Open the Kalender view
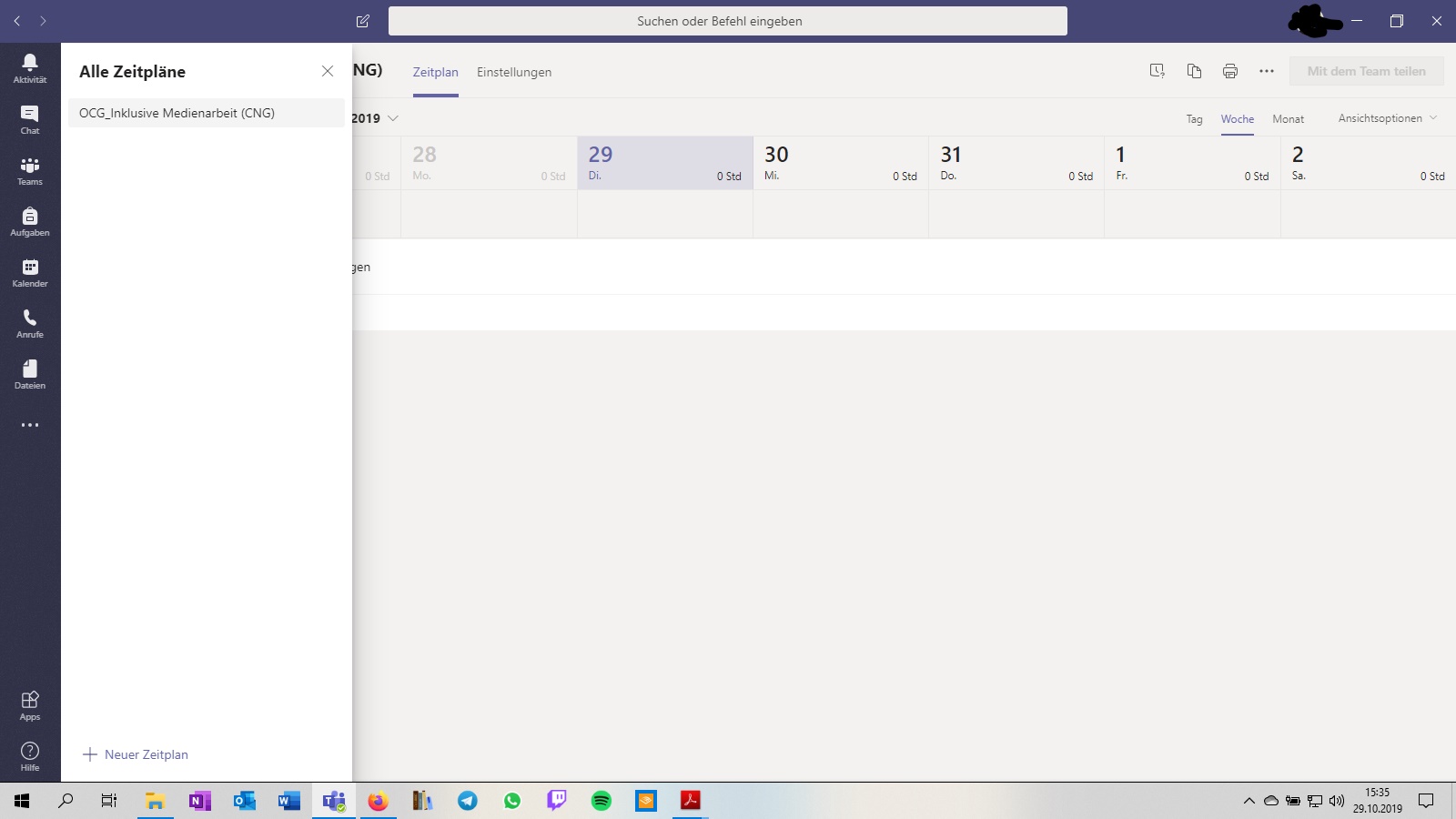1456x819 pixels. 30,272
